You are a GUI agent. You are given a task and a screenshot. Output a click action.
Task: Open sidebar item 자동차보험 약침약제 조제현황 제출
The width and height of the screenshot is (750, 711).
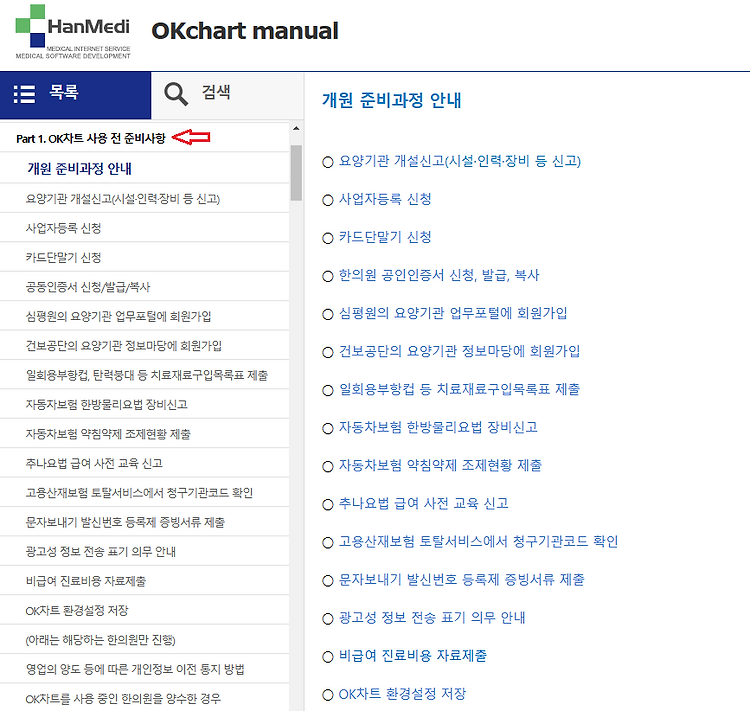click(x=108, y=434)
